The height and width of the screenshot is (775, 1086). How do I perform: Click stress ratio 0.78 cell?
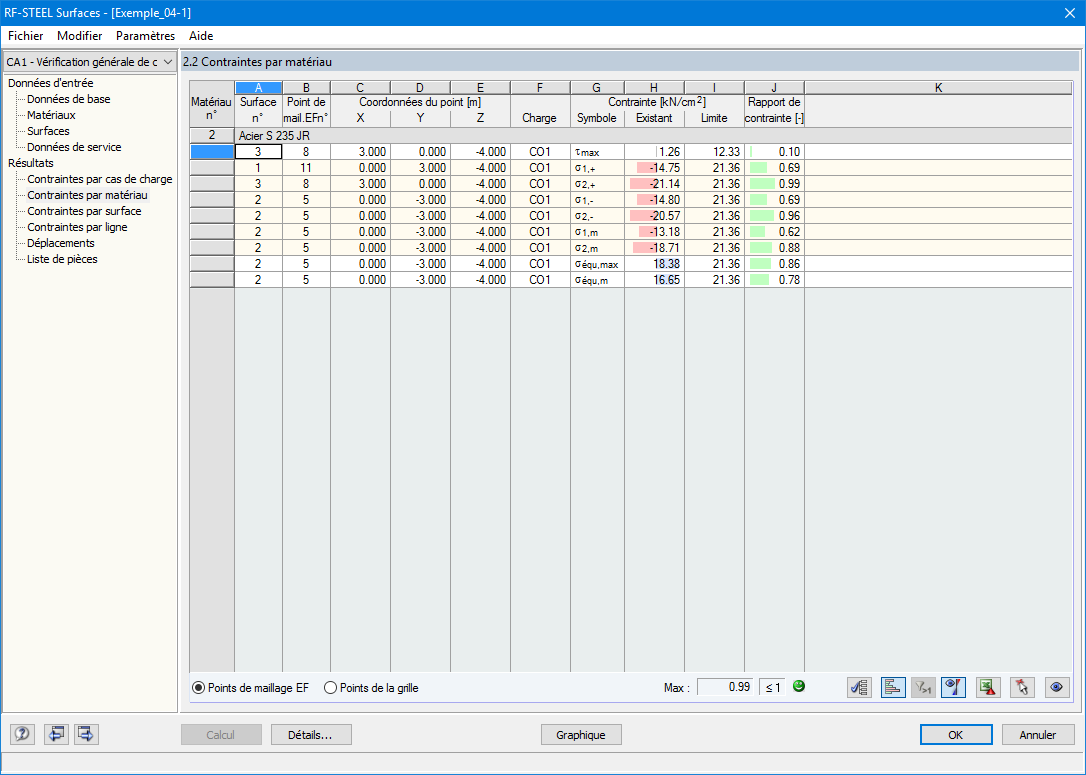(x=774, y=280)
